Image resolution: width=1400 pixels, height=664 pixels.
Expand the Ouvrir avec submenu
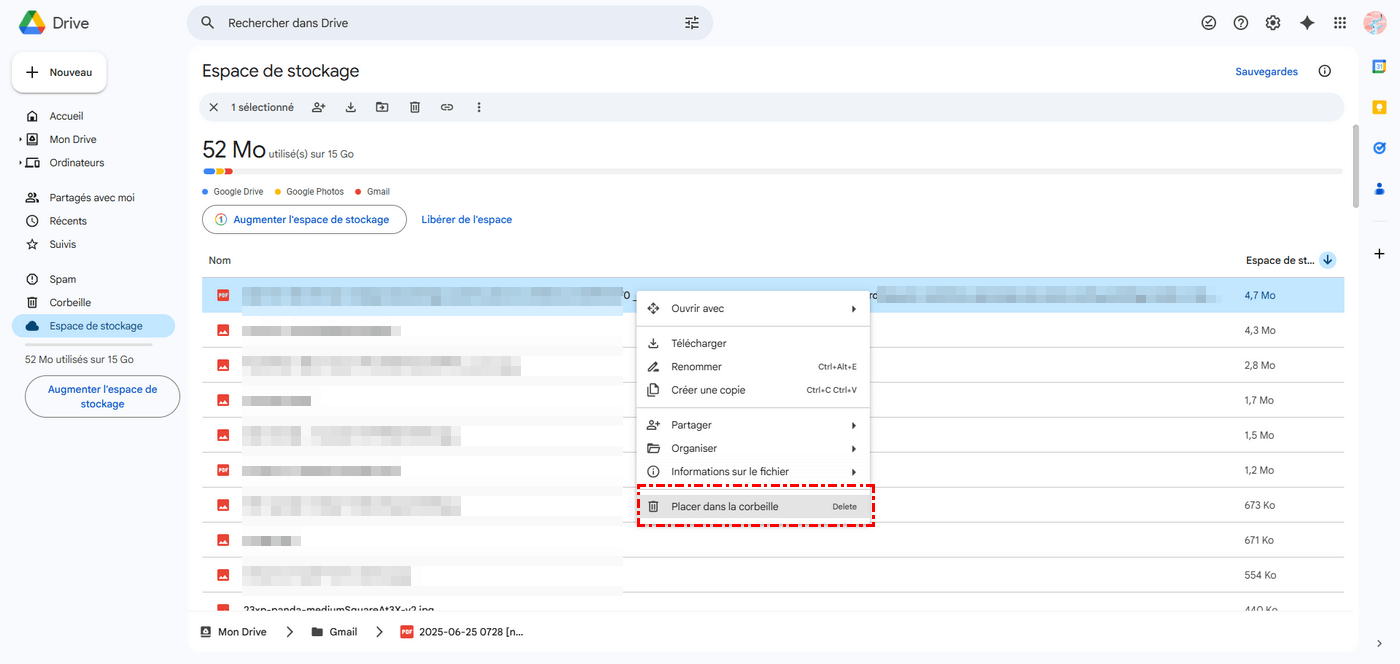853,308
